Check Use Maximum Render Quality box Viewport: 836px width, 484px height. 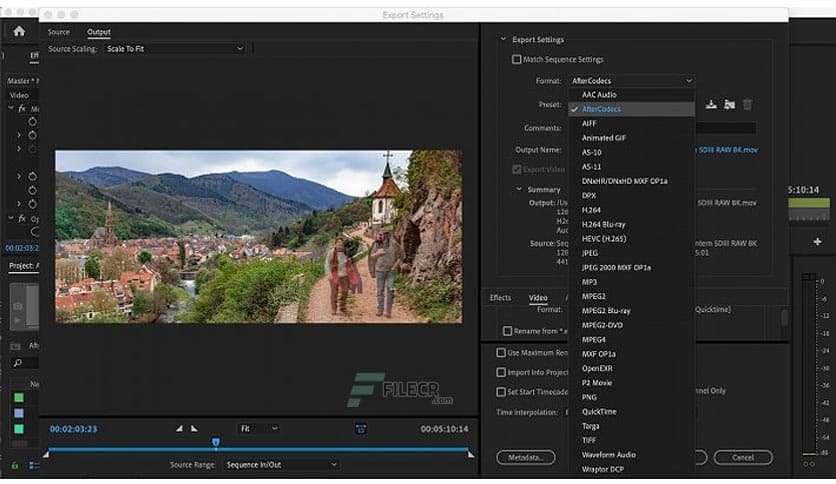pos(502,352)
